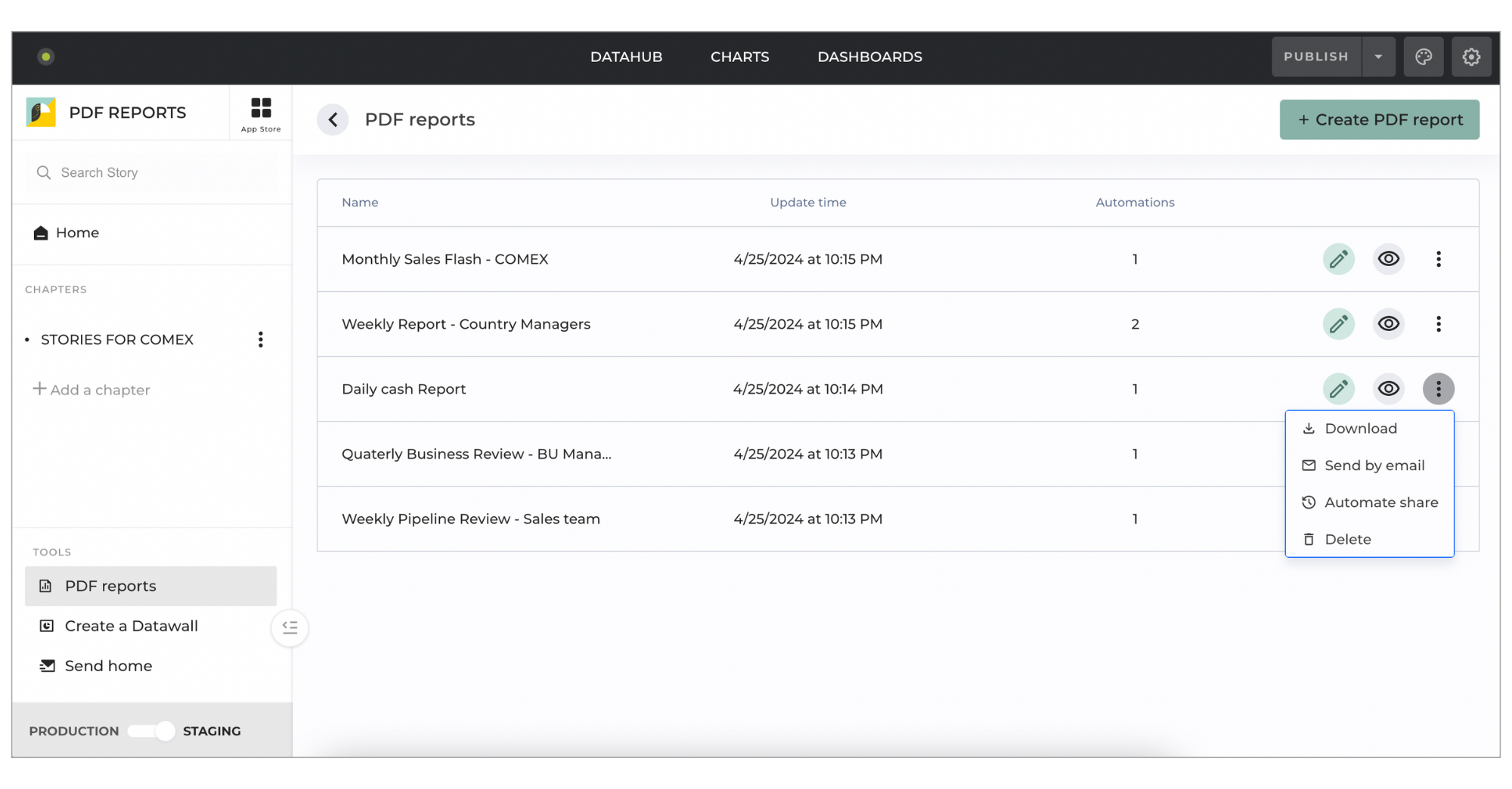Open the App Store panel
The image size is (1512, 789).
260,112
